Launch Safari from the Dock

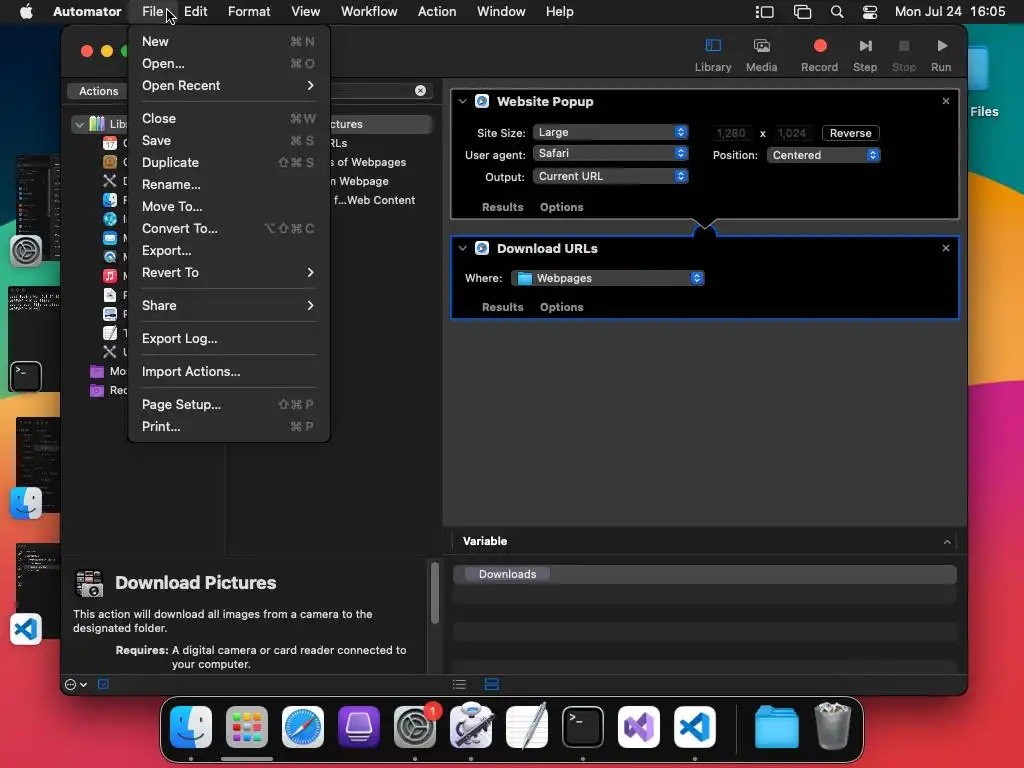coord(303,727)
